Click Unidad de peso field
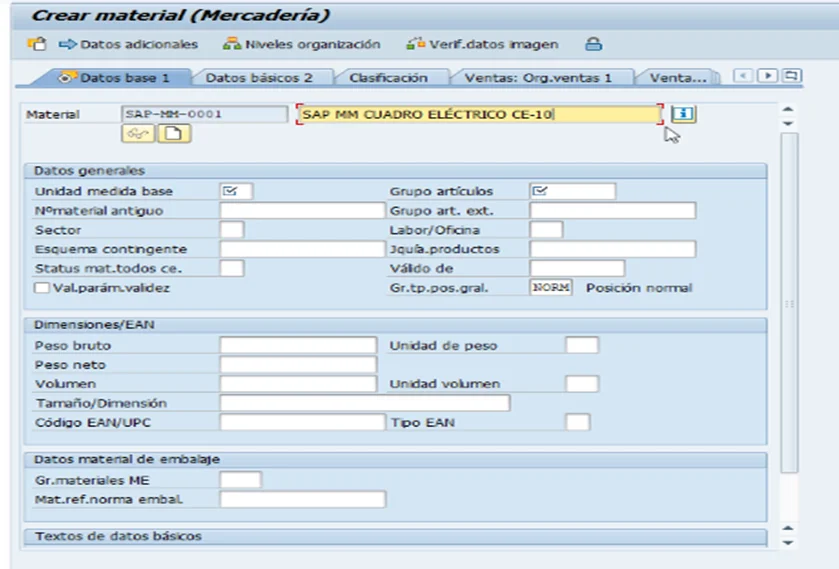 click(x=582, y=345)
